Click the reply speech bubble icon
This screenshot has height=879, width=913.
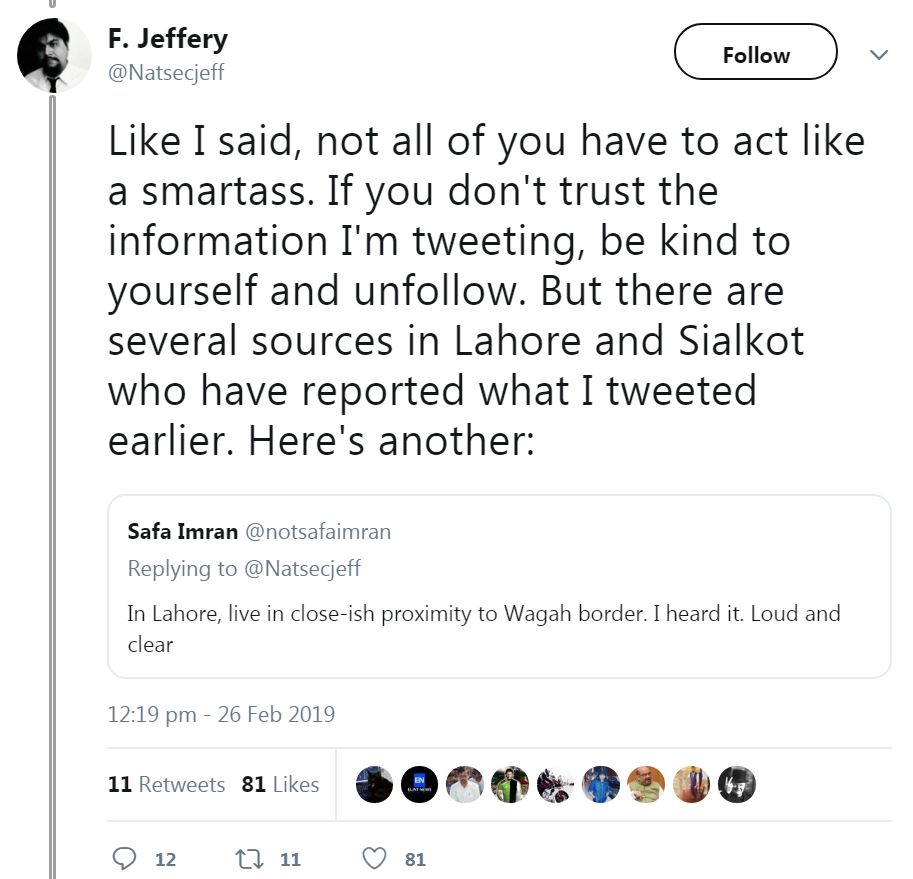tap(125, 858)
